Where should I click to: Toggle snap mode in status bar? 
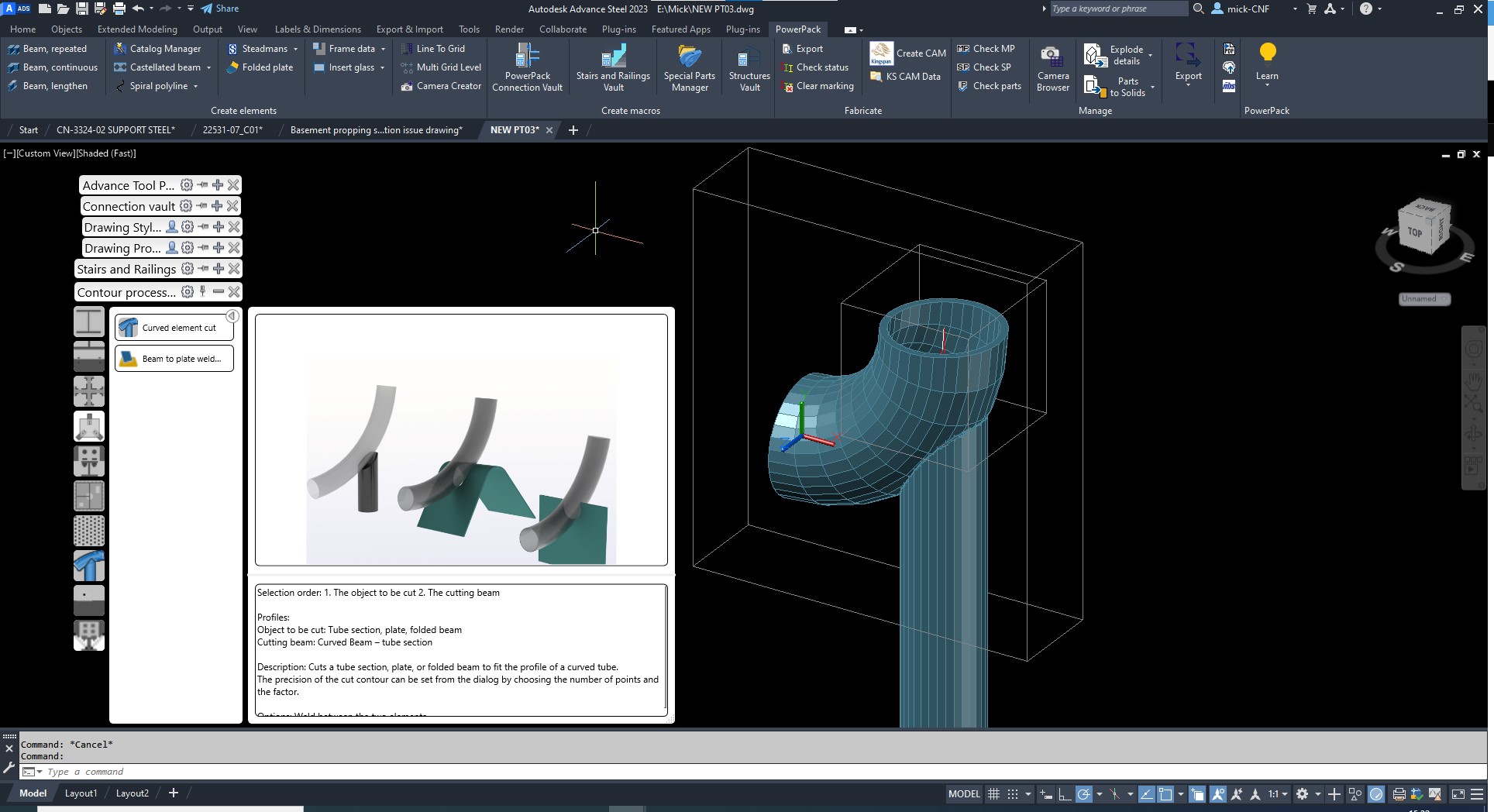click(x=1013, y=794)
